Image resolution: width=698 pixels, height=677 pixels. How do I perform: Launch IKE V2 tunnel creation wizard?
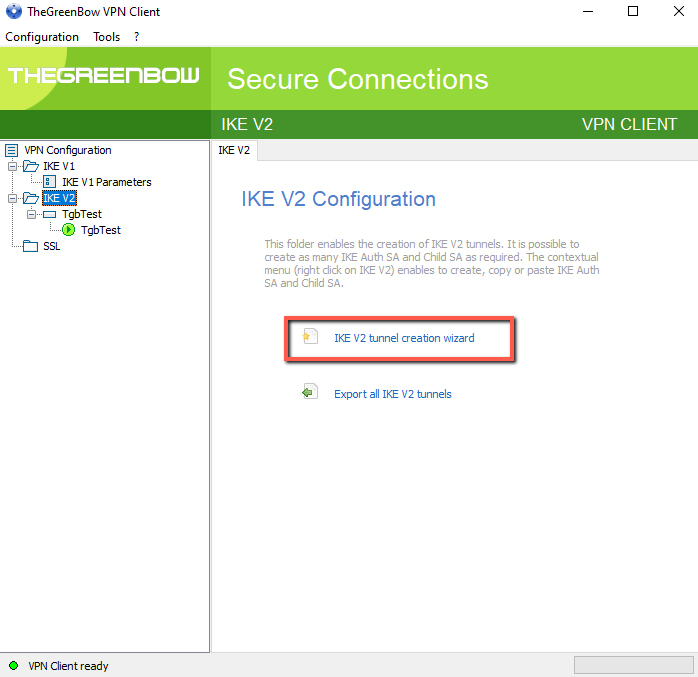click(x=404, y=338)
